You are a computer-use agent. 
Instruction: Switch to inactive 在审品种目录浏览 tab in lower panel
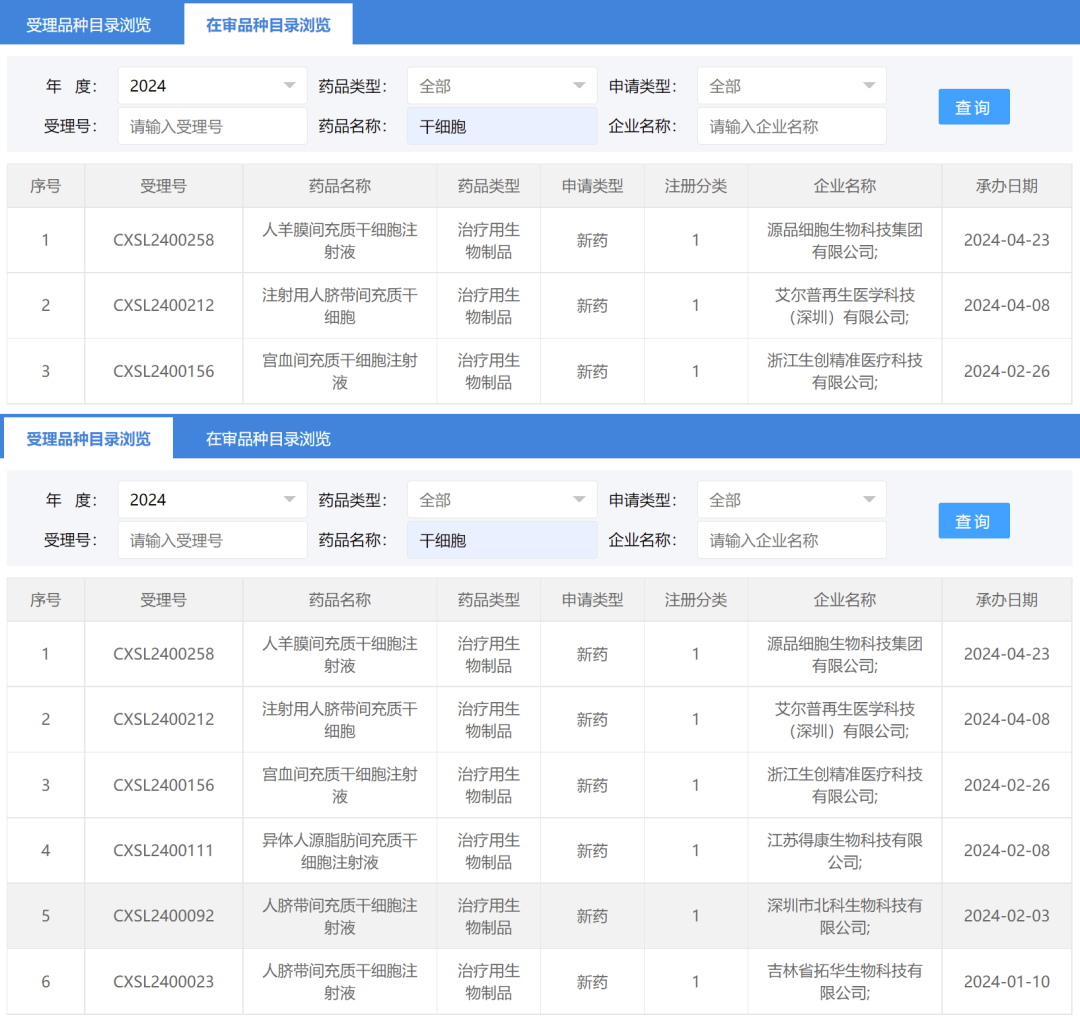click(x=268, y=439)
